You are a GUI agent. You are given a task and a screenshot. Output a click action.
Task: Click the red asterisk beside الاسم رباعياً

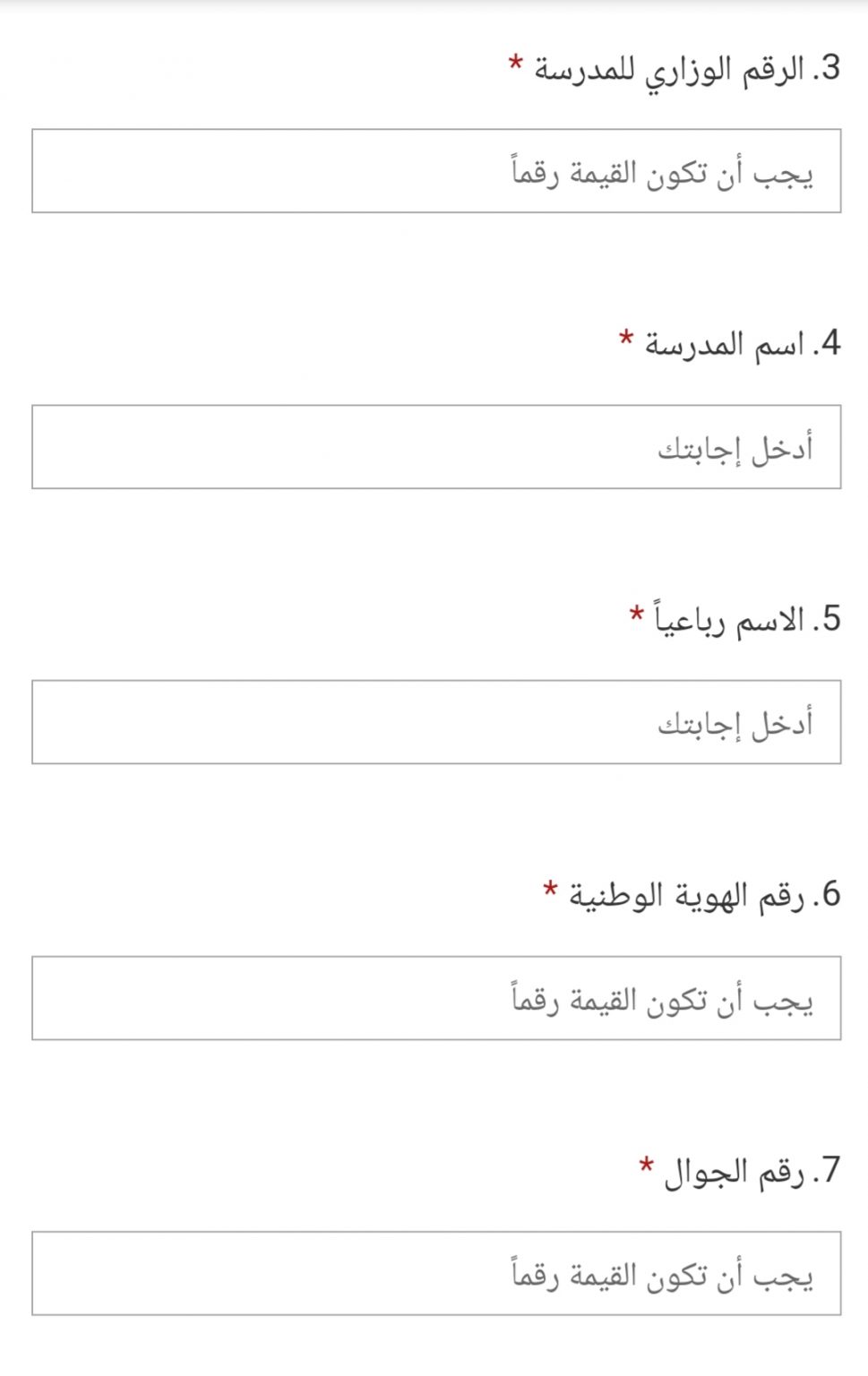point(637,614)
